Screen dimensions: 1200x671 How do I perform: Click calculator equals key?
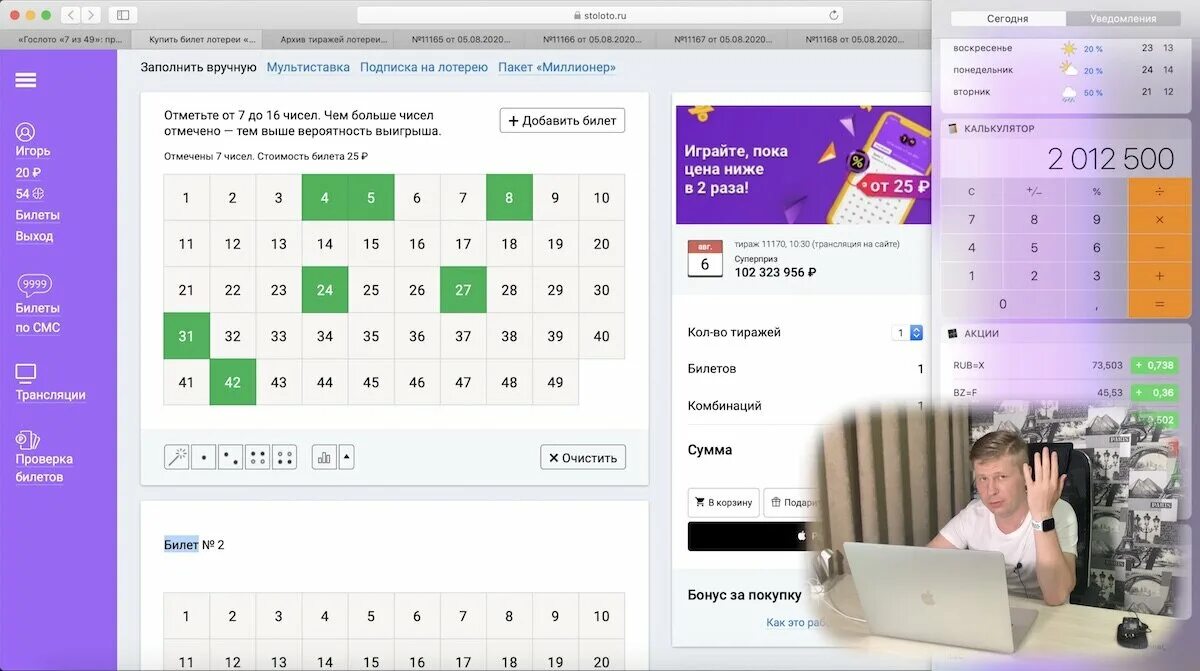(1160, 303)
